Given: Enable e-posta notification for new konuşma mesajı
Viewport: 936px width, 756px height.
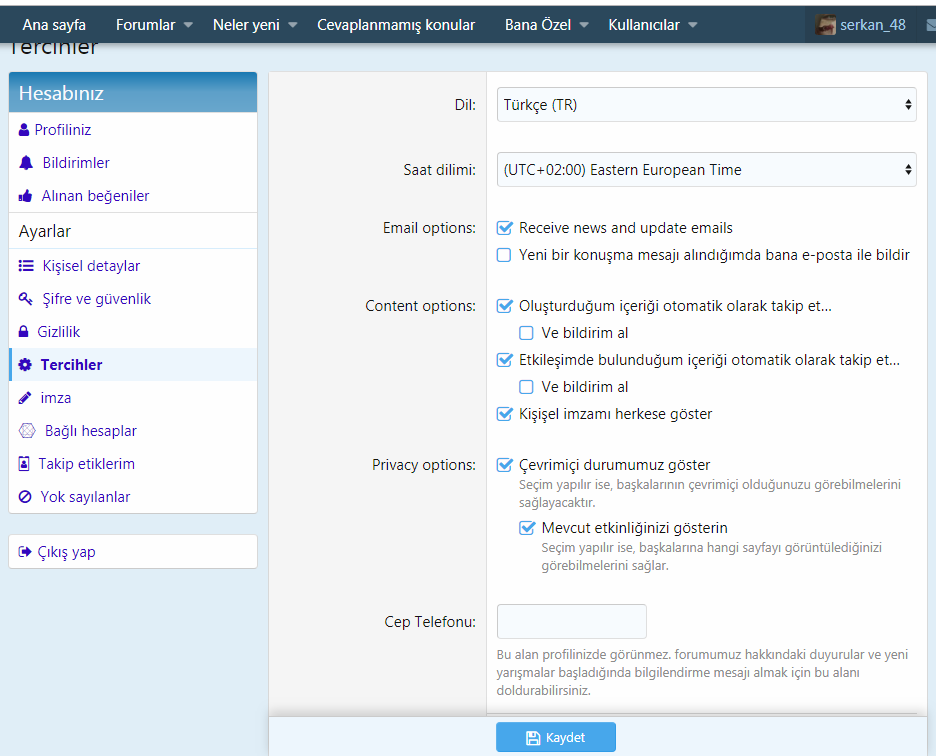Looking at the screenshot, I should 504,255.
